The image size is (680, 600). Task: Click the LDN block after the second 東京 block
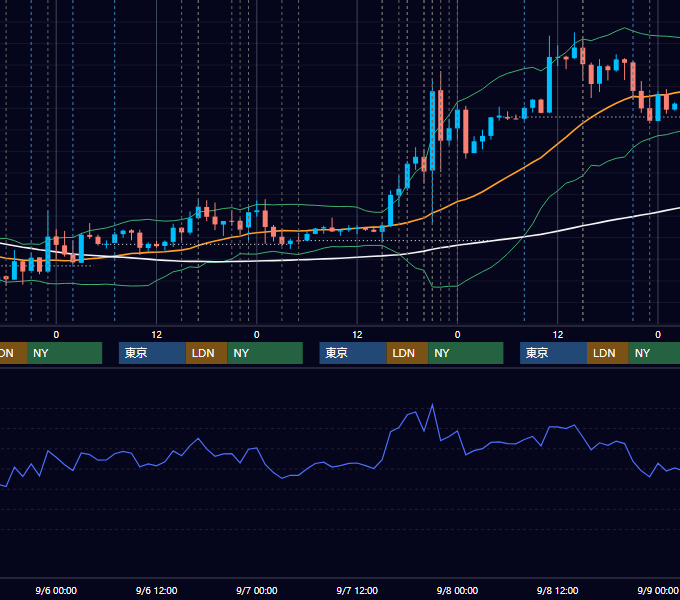[407, 353]
